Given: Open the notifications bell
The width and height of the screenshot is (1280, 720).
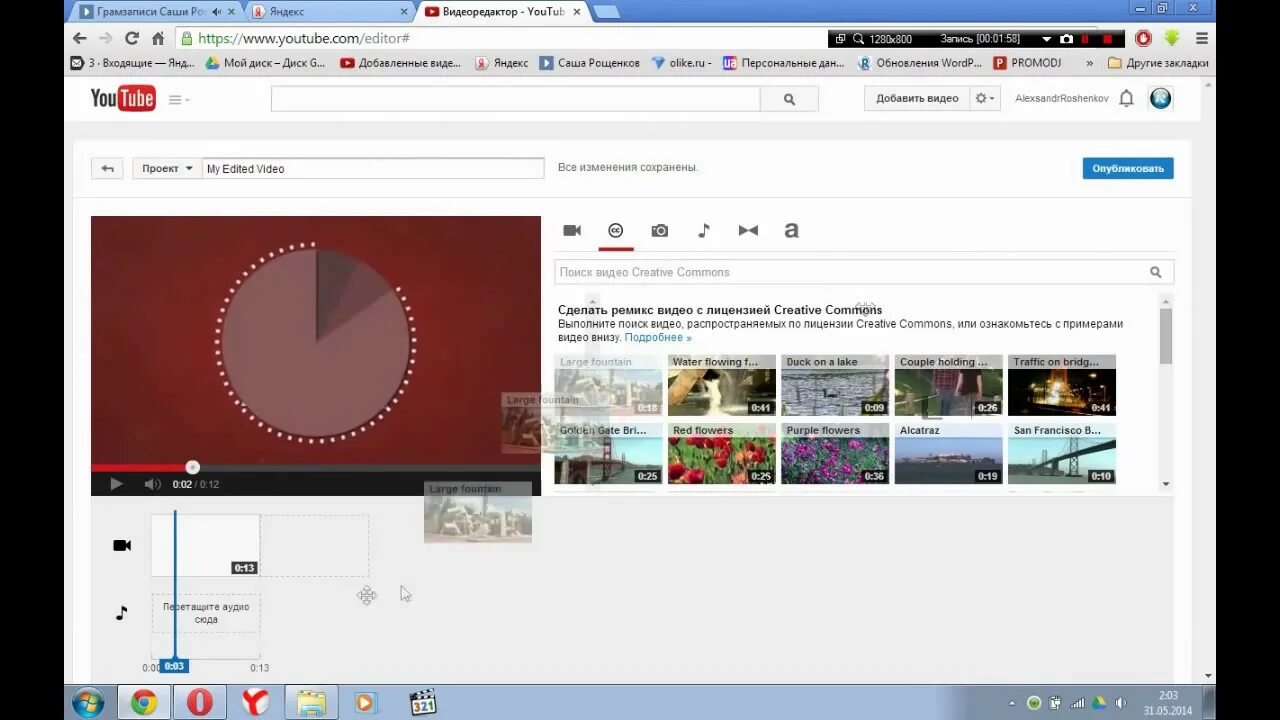Looking at the screenshot, I should click(1126, 98).
